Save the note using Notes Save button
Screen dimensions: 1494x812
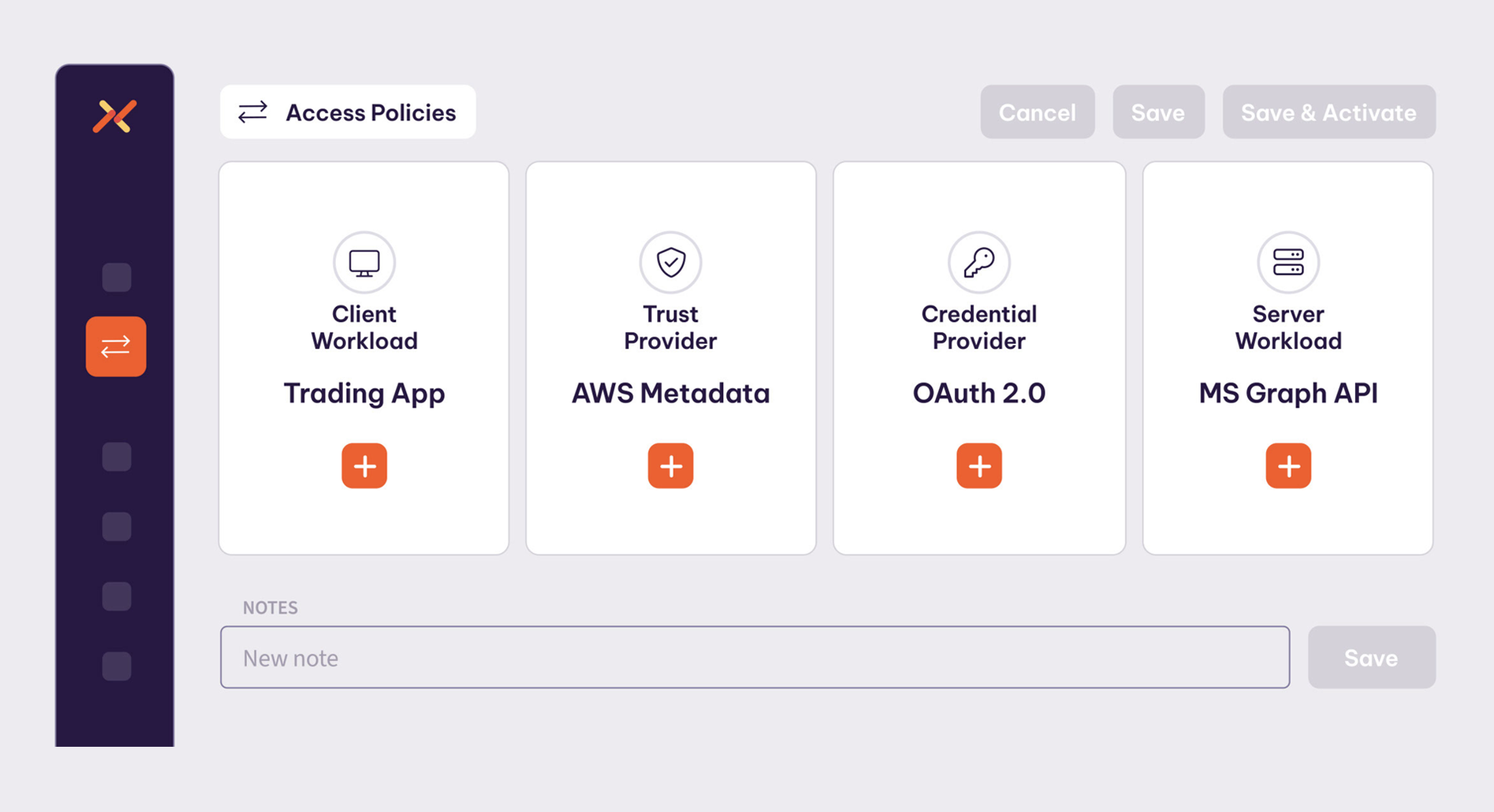pyautogui.click(x=1371, y=658)
